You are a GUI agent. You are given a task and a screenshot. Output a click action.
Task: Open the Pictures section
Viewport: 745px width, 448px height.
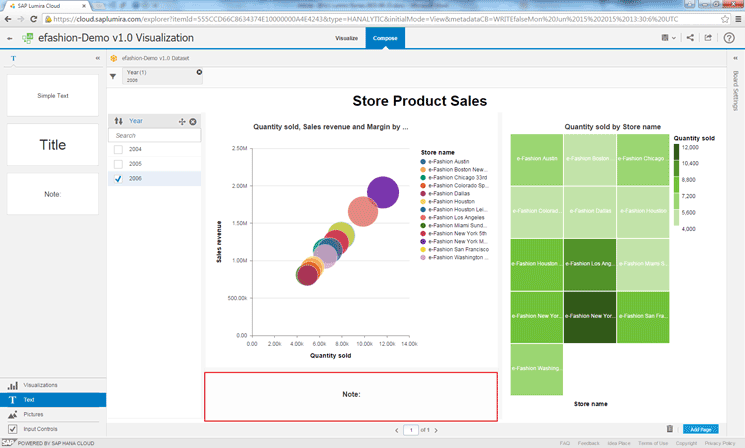point(53,414)
